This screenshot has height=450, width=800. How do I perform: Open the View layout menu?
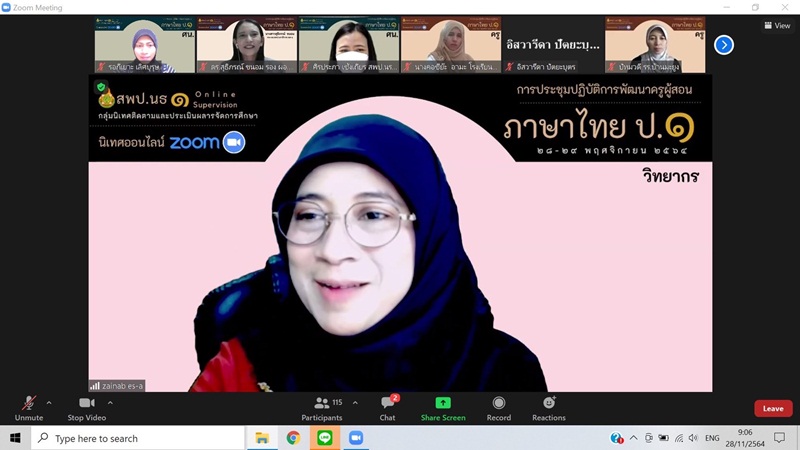tap(776, 26)
